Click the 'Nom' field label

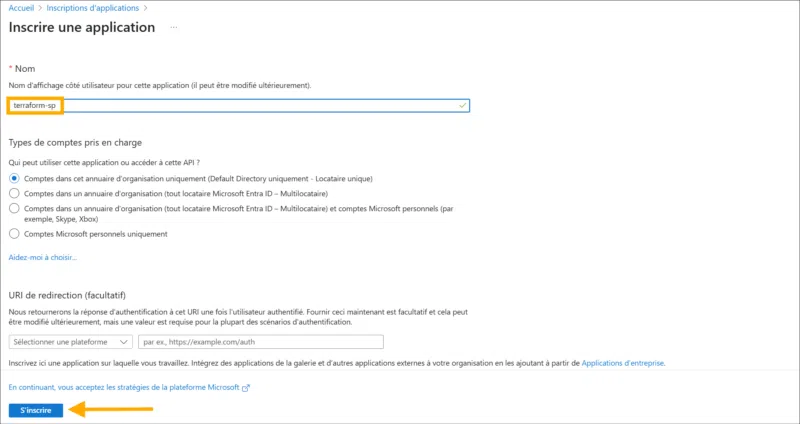point(25,68)
